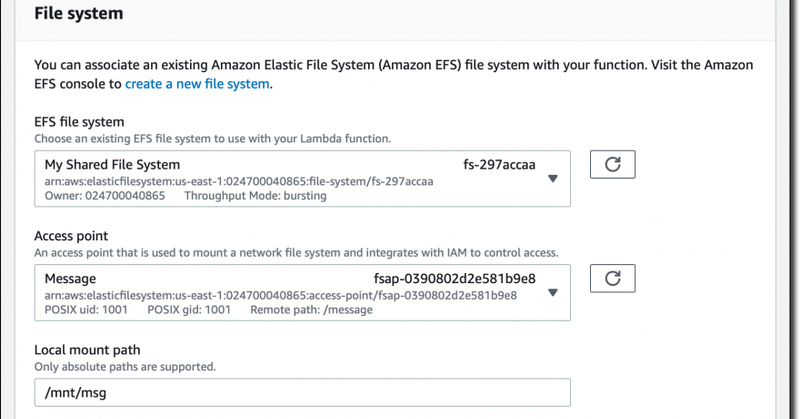Open the "create a new file system" link
This screenshot has height=419, width=800.
[x=197, y=84]
